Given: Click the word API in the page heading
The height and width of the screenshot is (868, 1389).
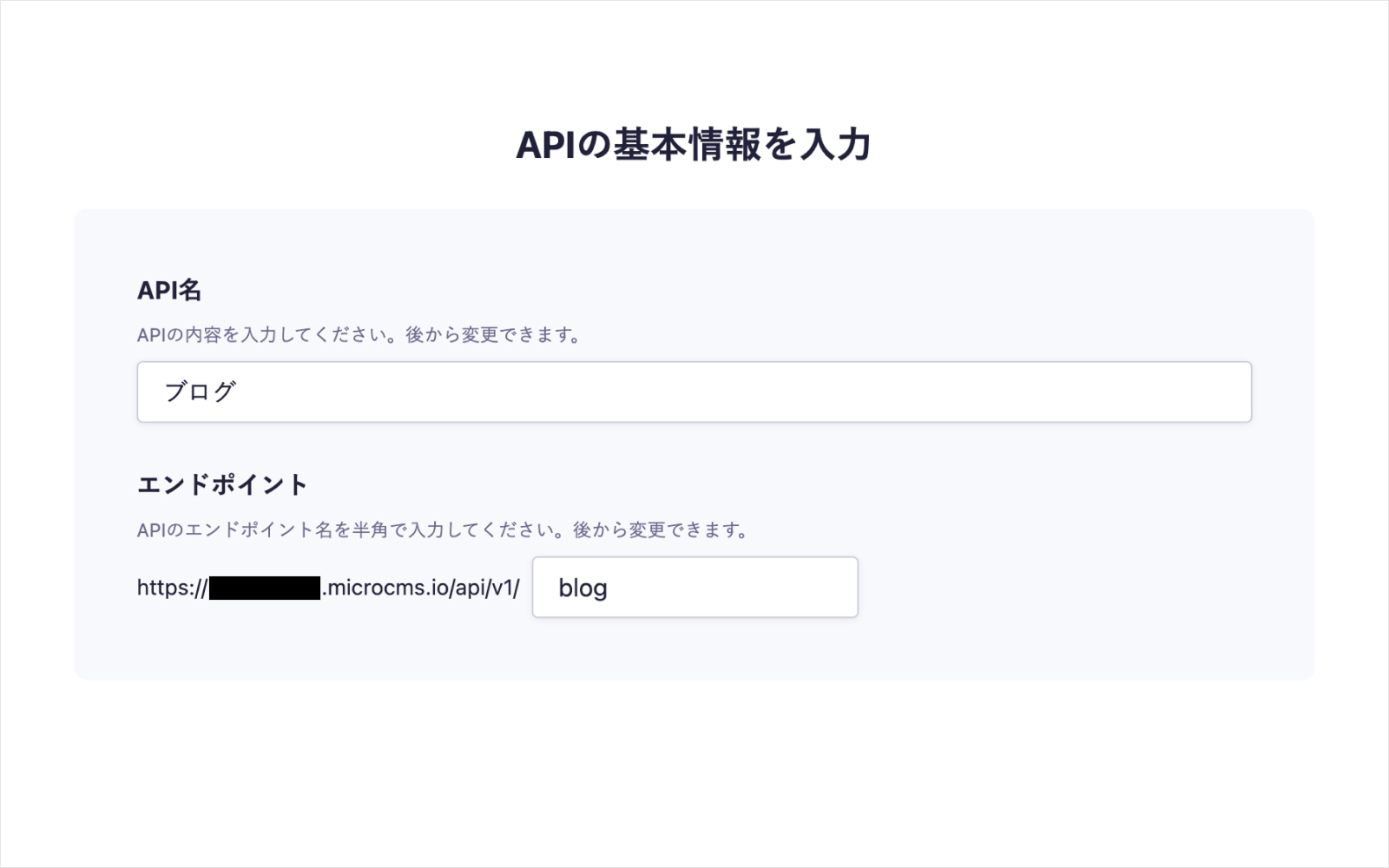Looking at the screenshot, I should [545, 145].
